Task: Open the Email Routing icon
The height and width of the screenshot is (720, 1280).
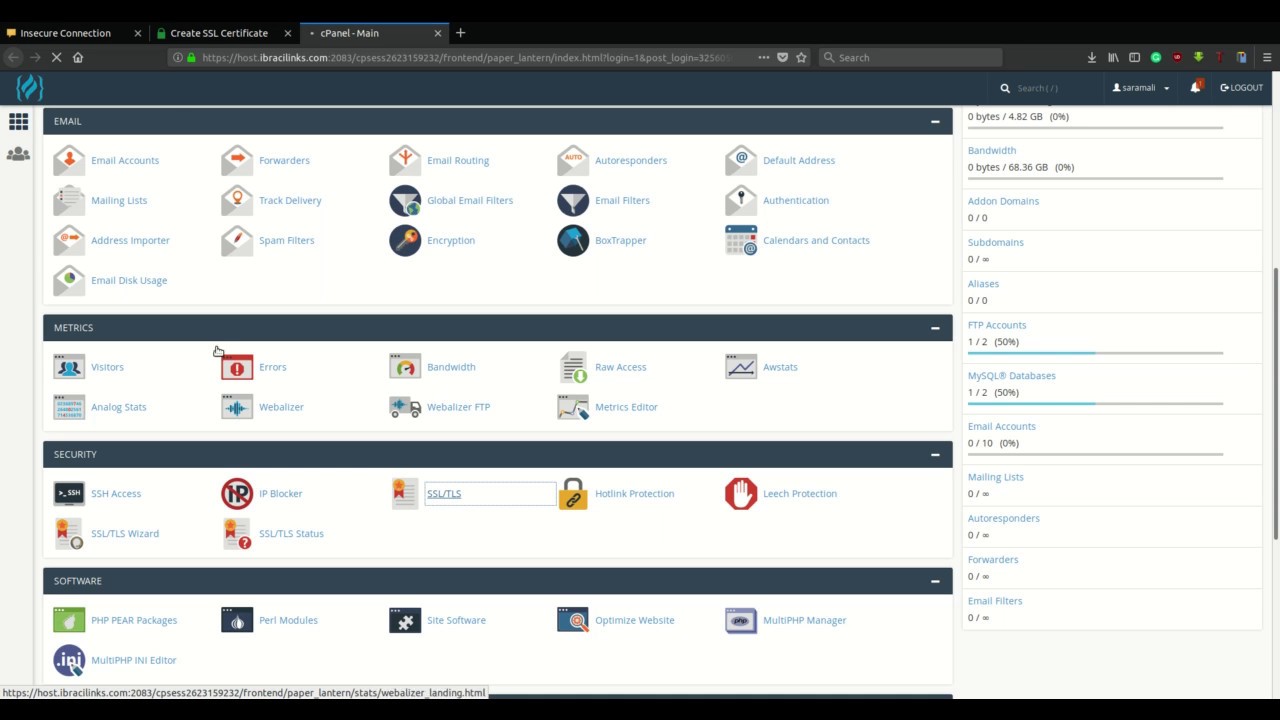Action: tap(405, 160)
